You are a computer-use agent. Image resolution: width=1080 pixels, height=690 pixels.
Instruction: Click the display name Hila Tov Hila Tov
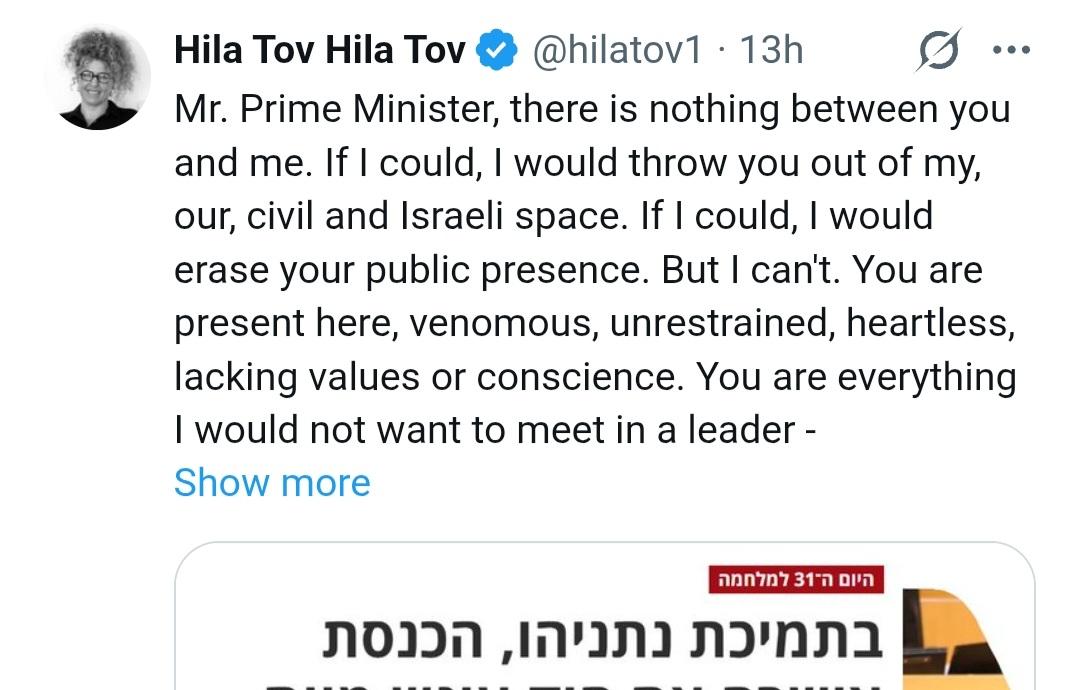pyautogui.click(x=320, y=50)
